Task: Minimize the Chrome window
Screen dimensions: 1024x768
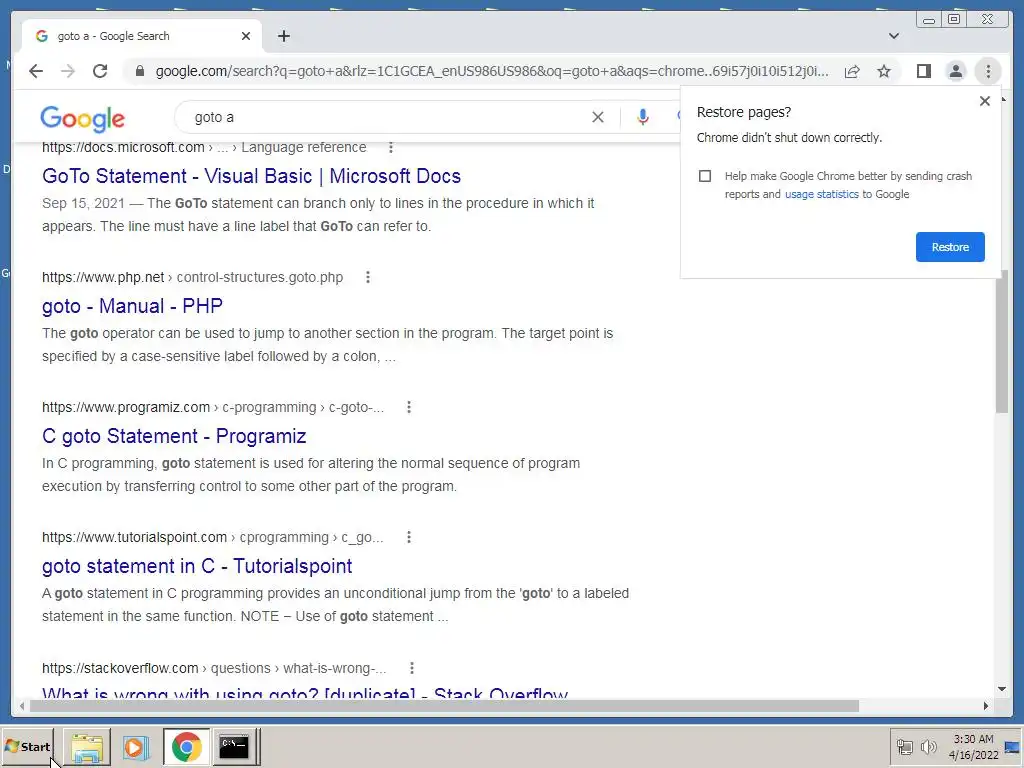Action: (x=929, y=20)
